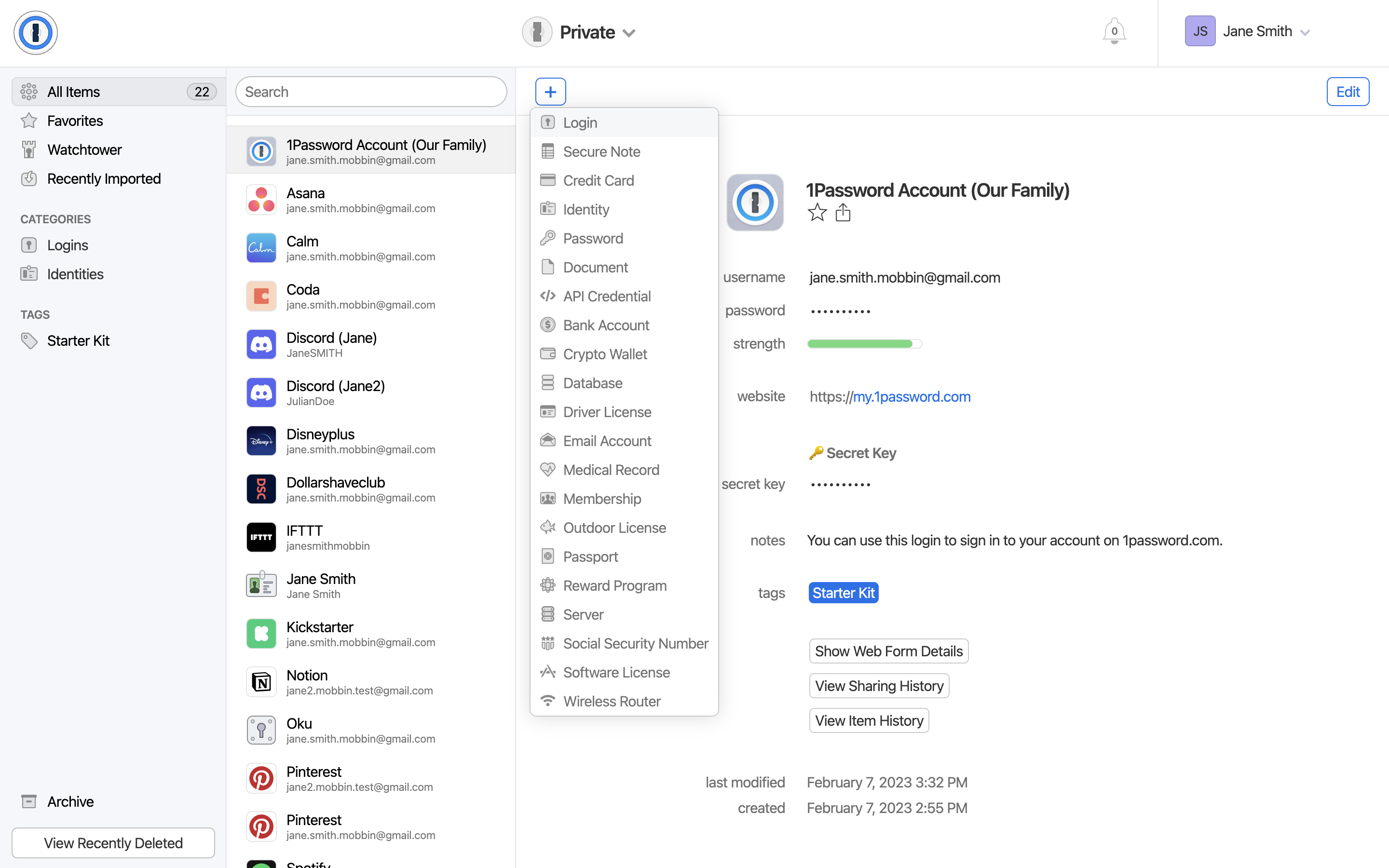Click the Coda icon in the item list
Image resolution: width=1389 pixels, height=868 pixels.
[x=261, y=296]
